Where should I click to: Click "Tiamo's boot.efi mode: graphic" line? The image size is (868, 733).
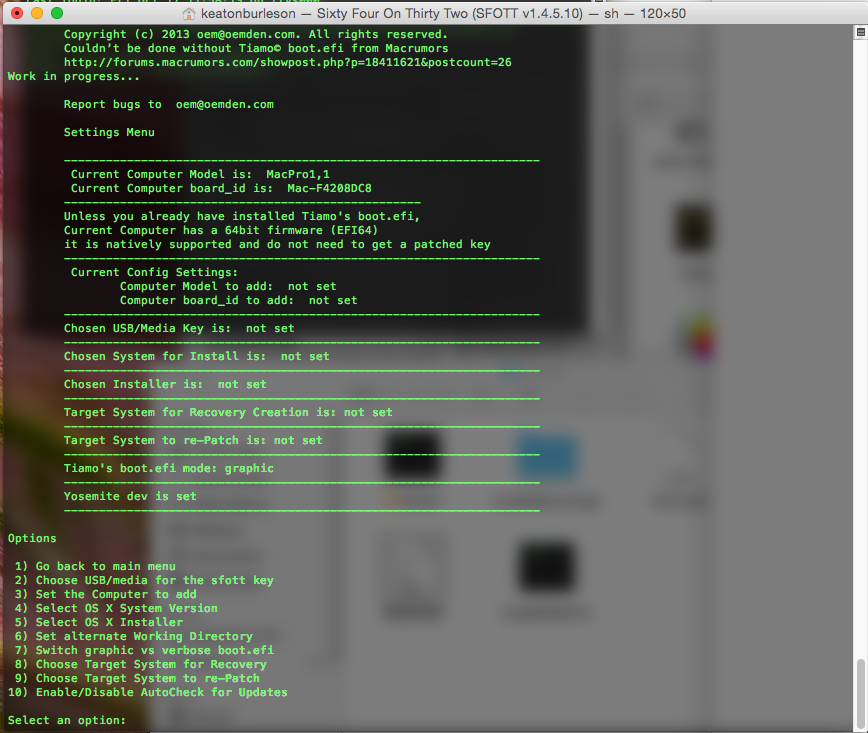(168, 468)
